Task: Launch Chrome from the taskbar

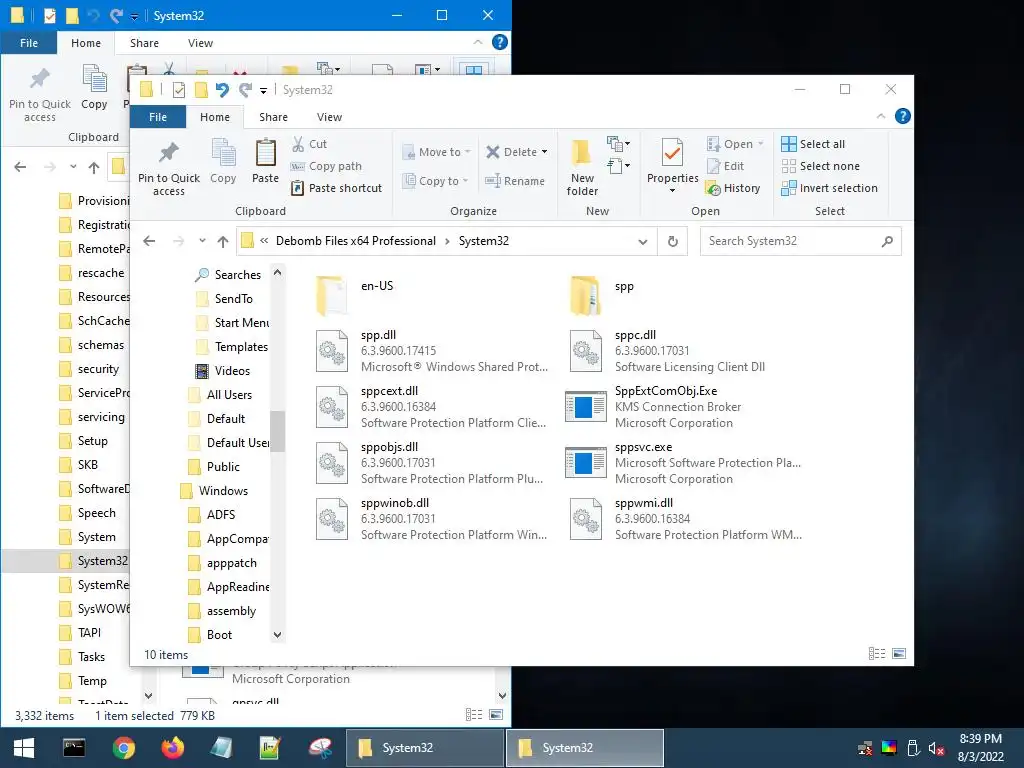Action: pos(123,748)
